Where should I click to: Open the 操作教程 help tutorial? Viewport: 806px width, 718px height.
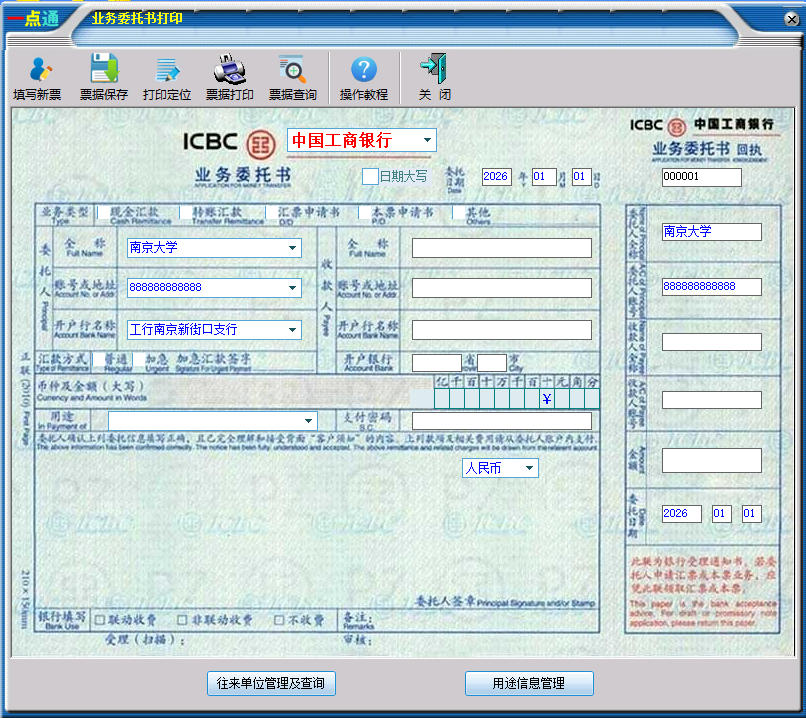[363, 78]
